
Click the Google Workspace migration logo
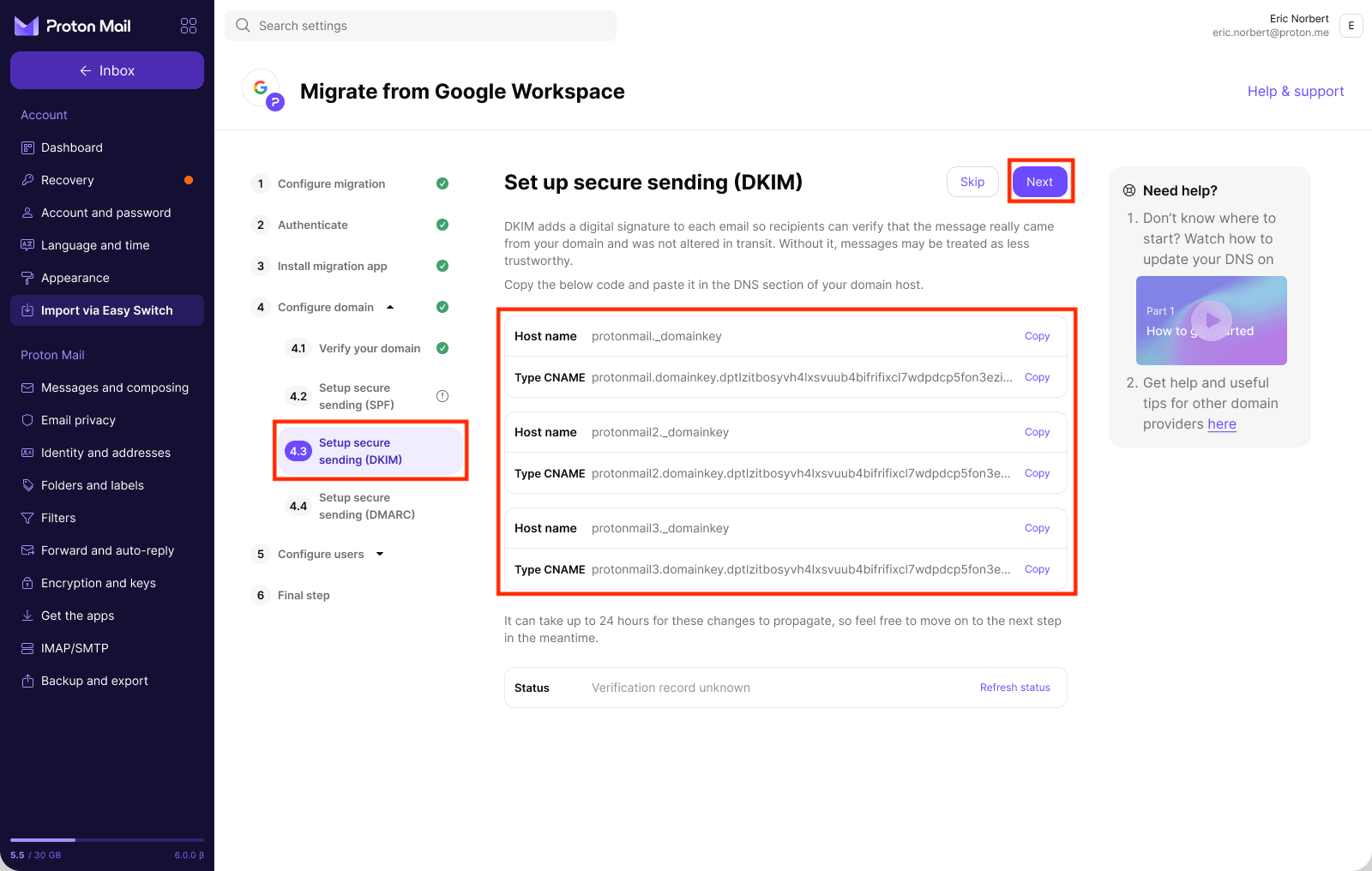tap(263, 90)
